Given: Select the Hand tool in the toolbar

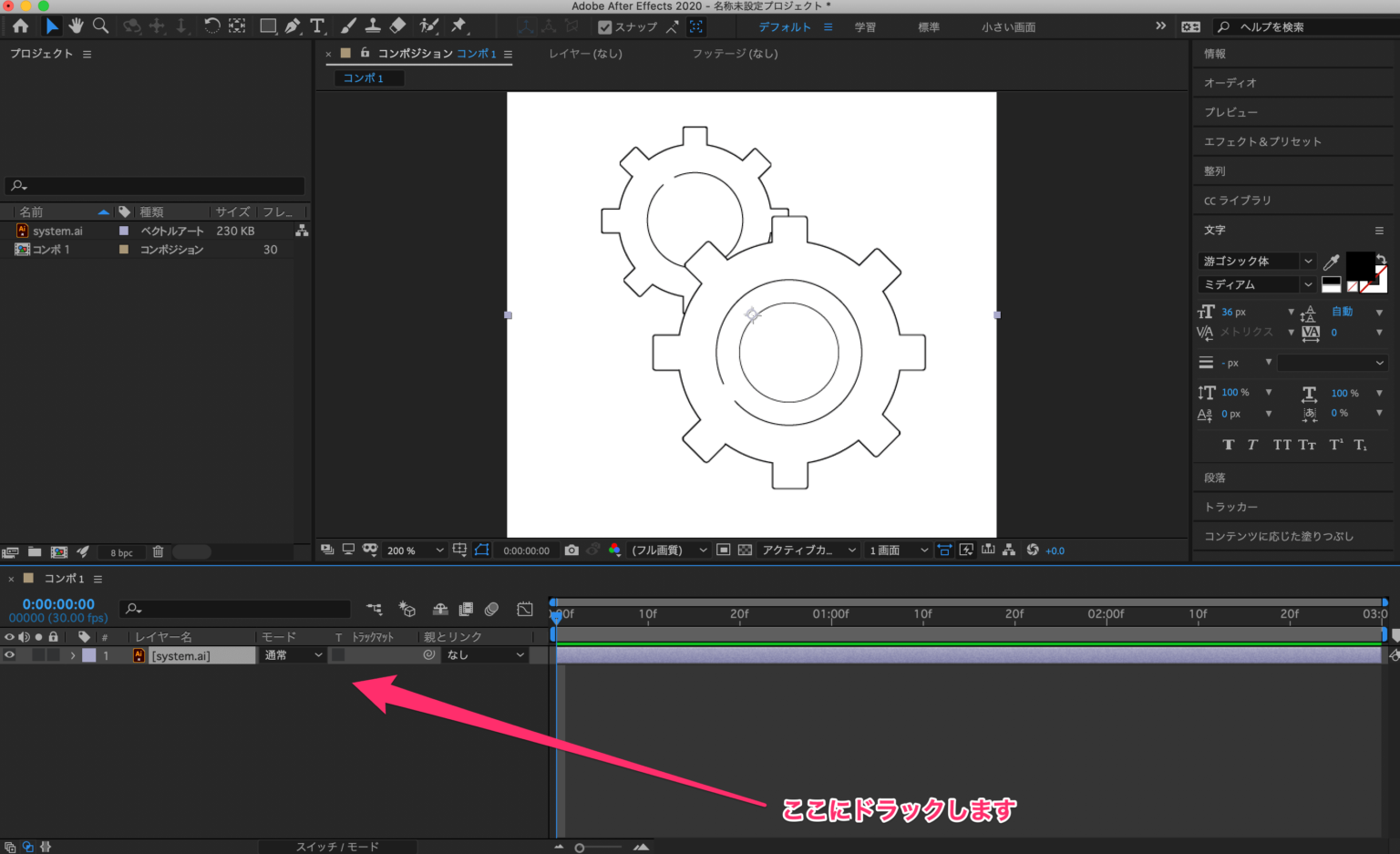Looking at the screenshot, I should click(x=77, y=26).
